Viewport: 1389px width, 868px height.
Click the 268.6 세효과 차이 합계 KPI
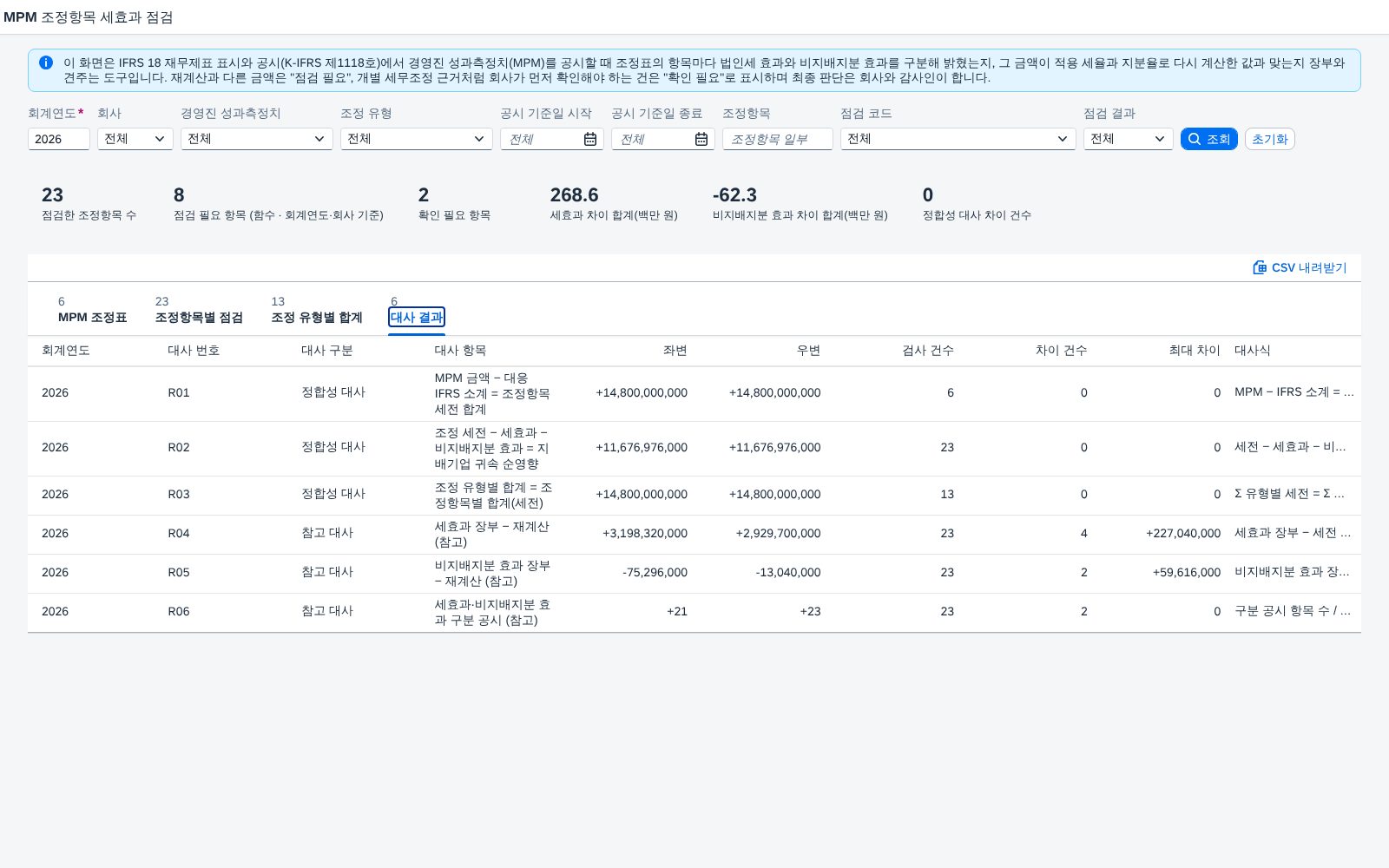(x=614, y=203)
